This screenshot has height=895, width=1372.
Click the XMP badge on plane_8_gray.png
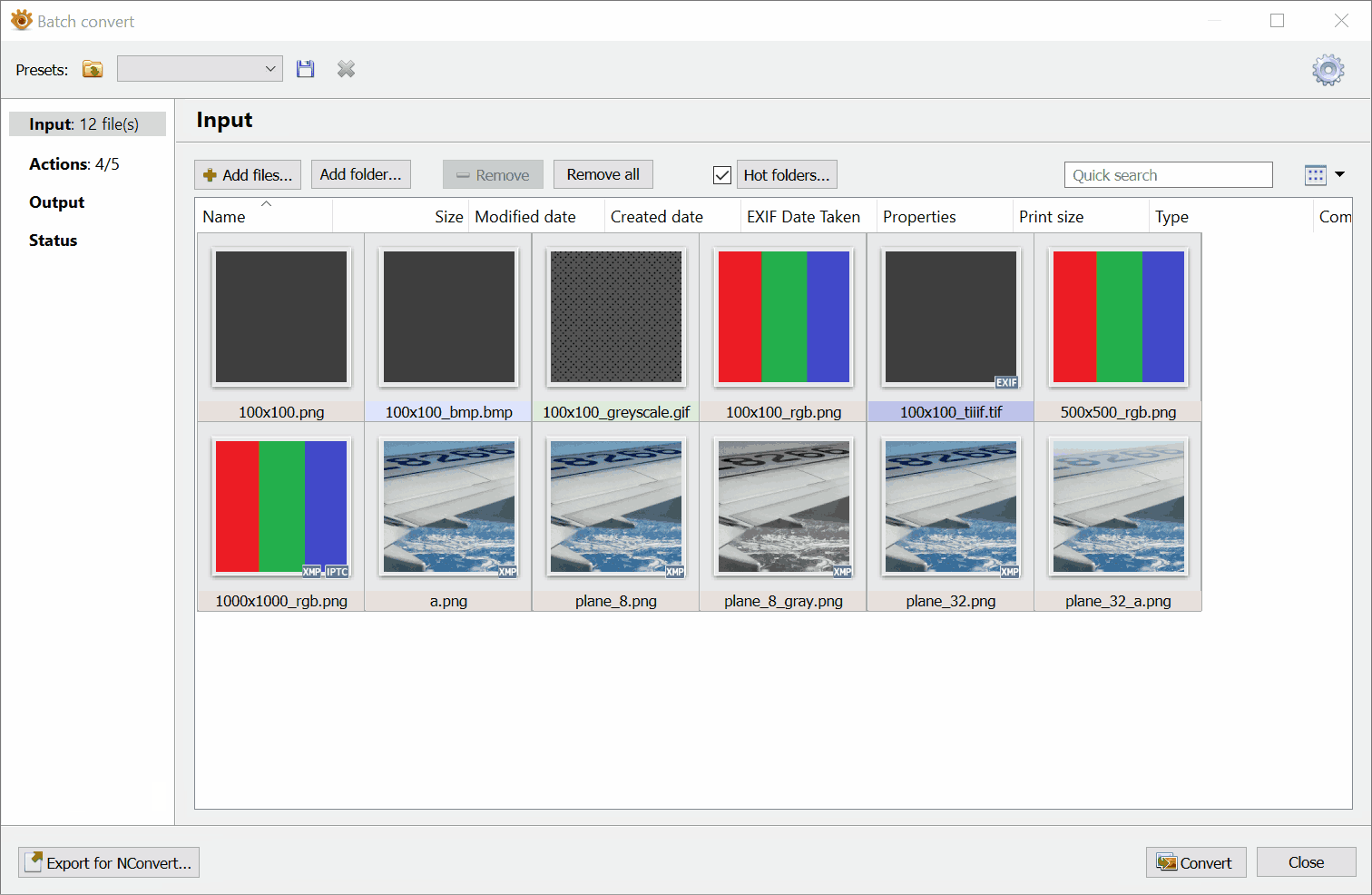(842, 572)
